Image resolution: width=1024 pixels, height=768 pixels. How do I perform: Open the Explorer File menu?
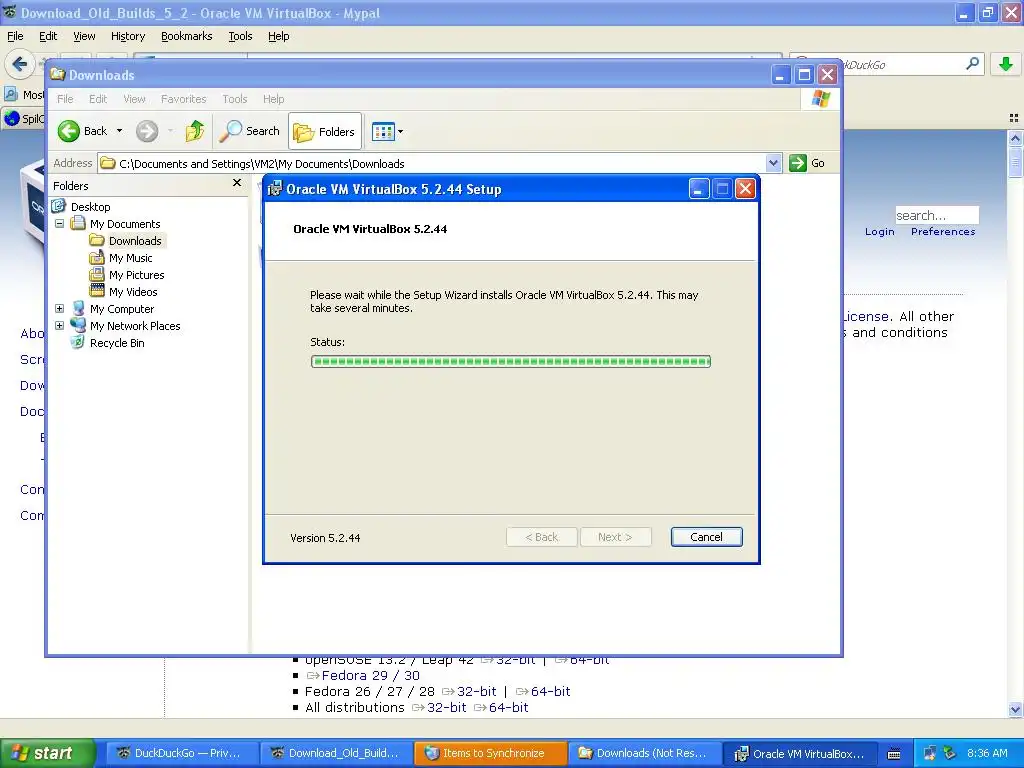[x=65, y=99]
